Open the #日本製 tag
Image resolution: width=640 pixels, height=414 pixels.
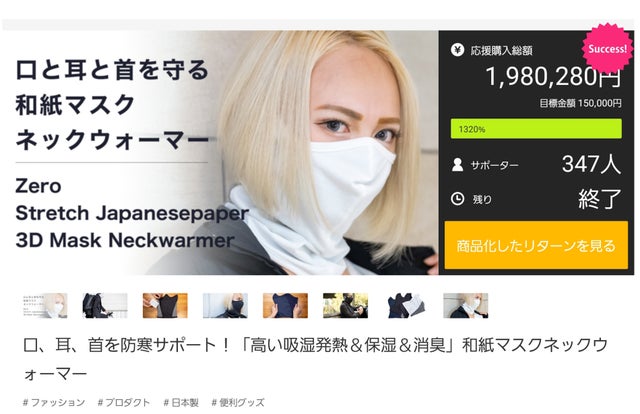(x=181, y=403)
